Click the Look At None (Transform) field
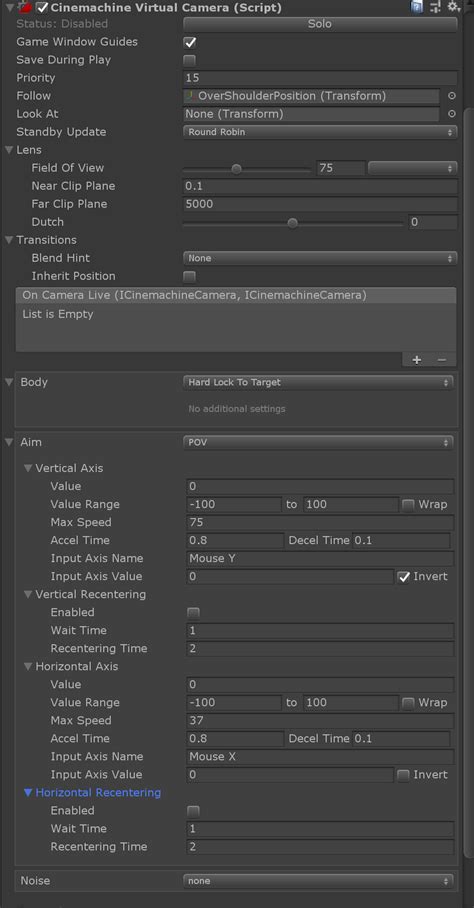Viewport: 474px width, 908px height. (x=311, y=114)
